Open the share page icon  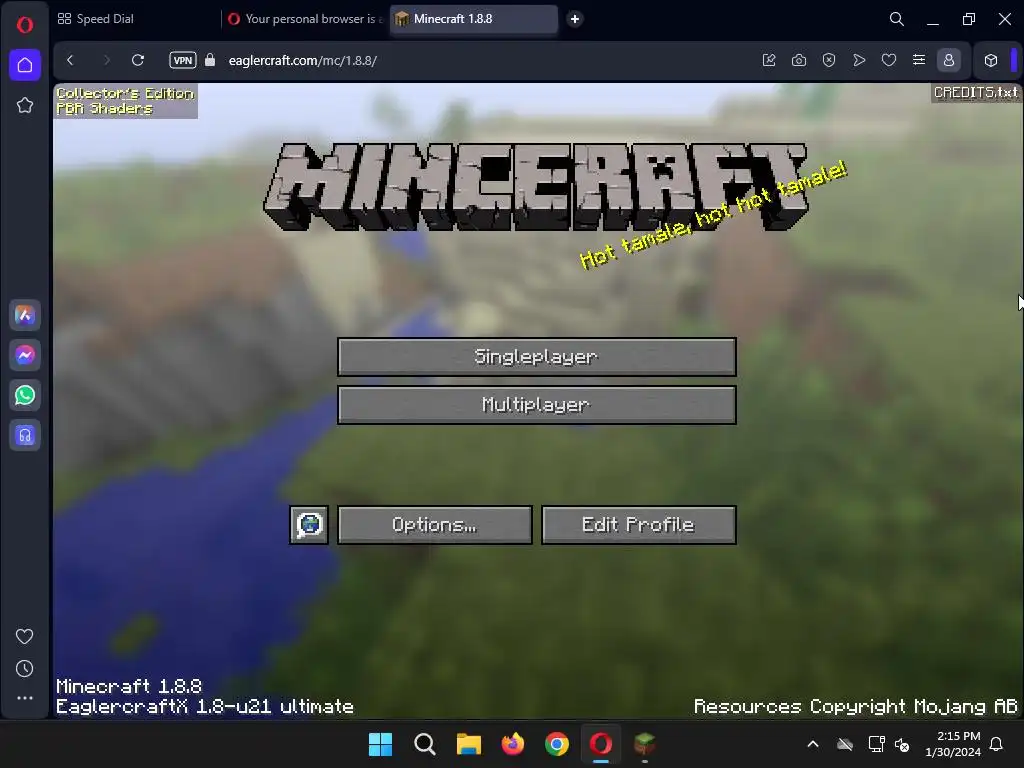click(x=769, y=60)
